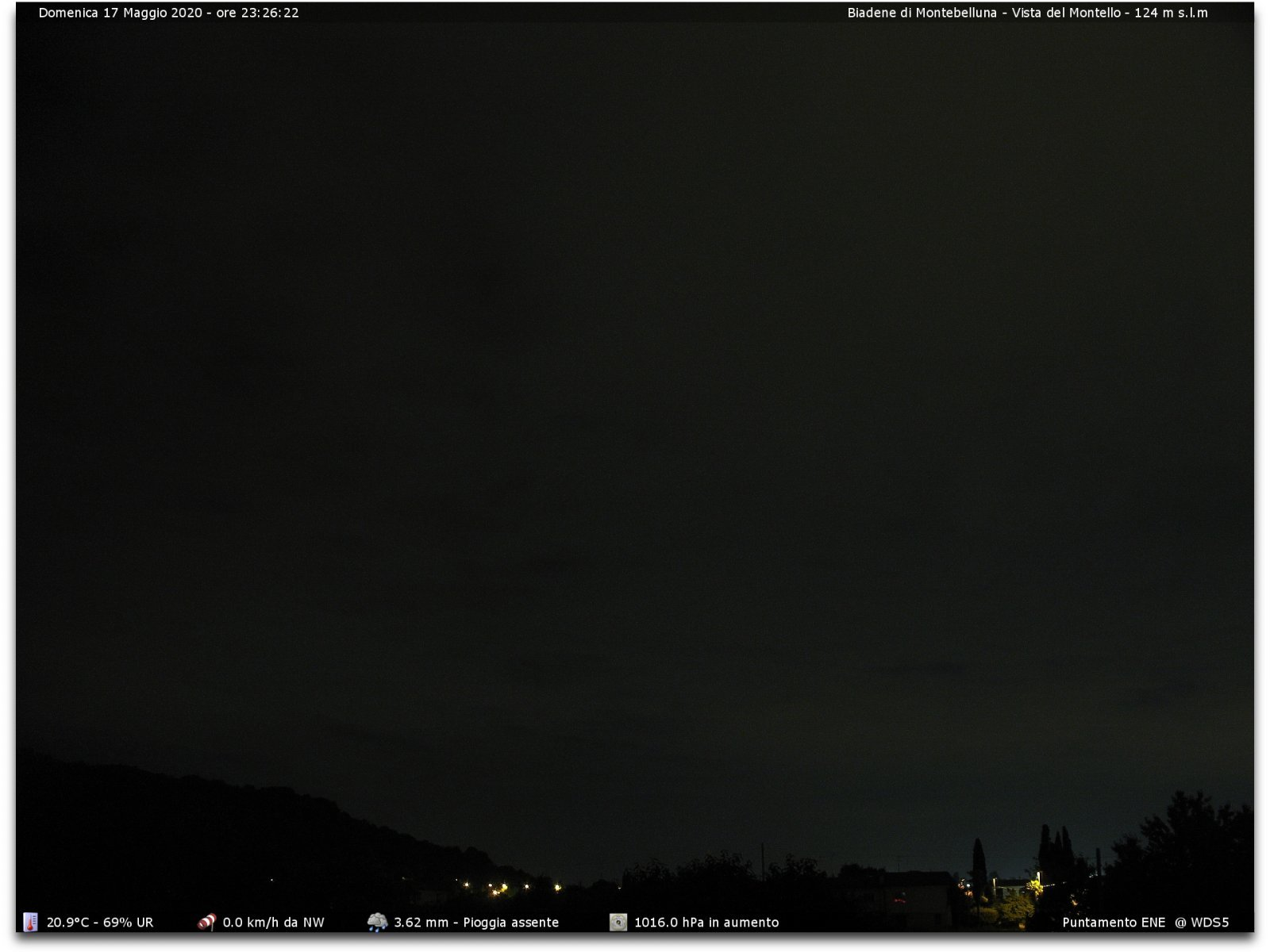This screenshot has width=1270, height=952.
Task: Click the '@ WDS5' label
Action: [x=1202, y=923]
